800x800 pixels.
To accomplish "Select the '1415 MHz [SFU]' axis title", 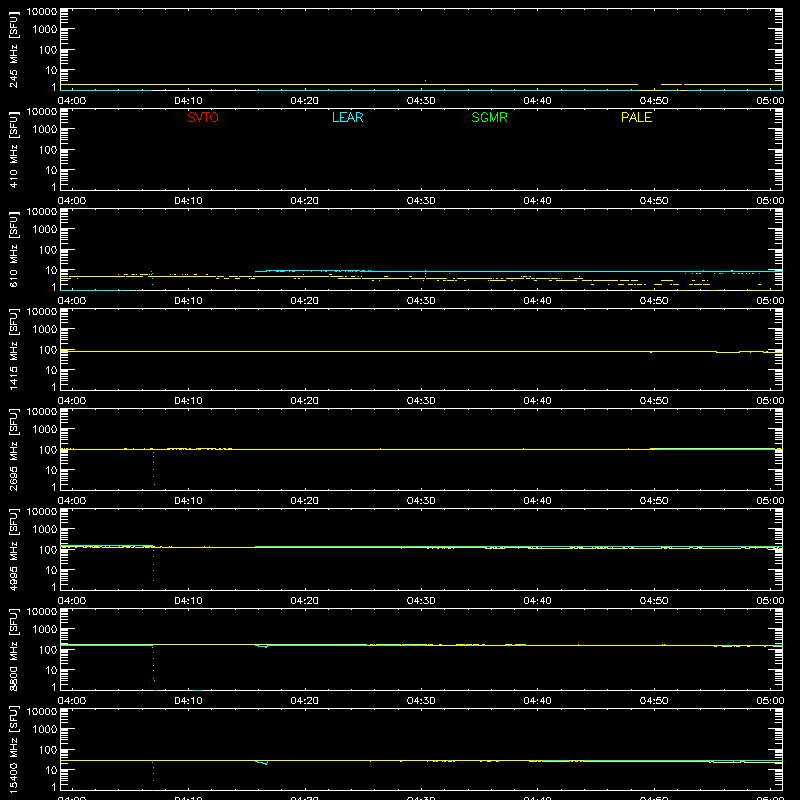I will pyautogui.click(x=13, y=349).
